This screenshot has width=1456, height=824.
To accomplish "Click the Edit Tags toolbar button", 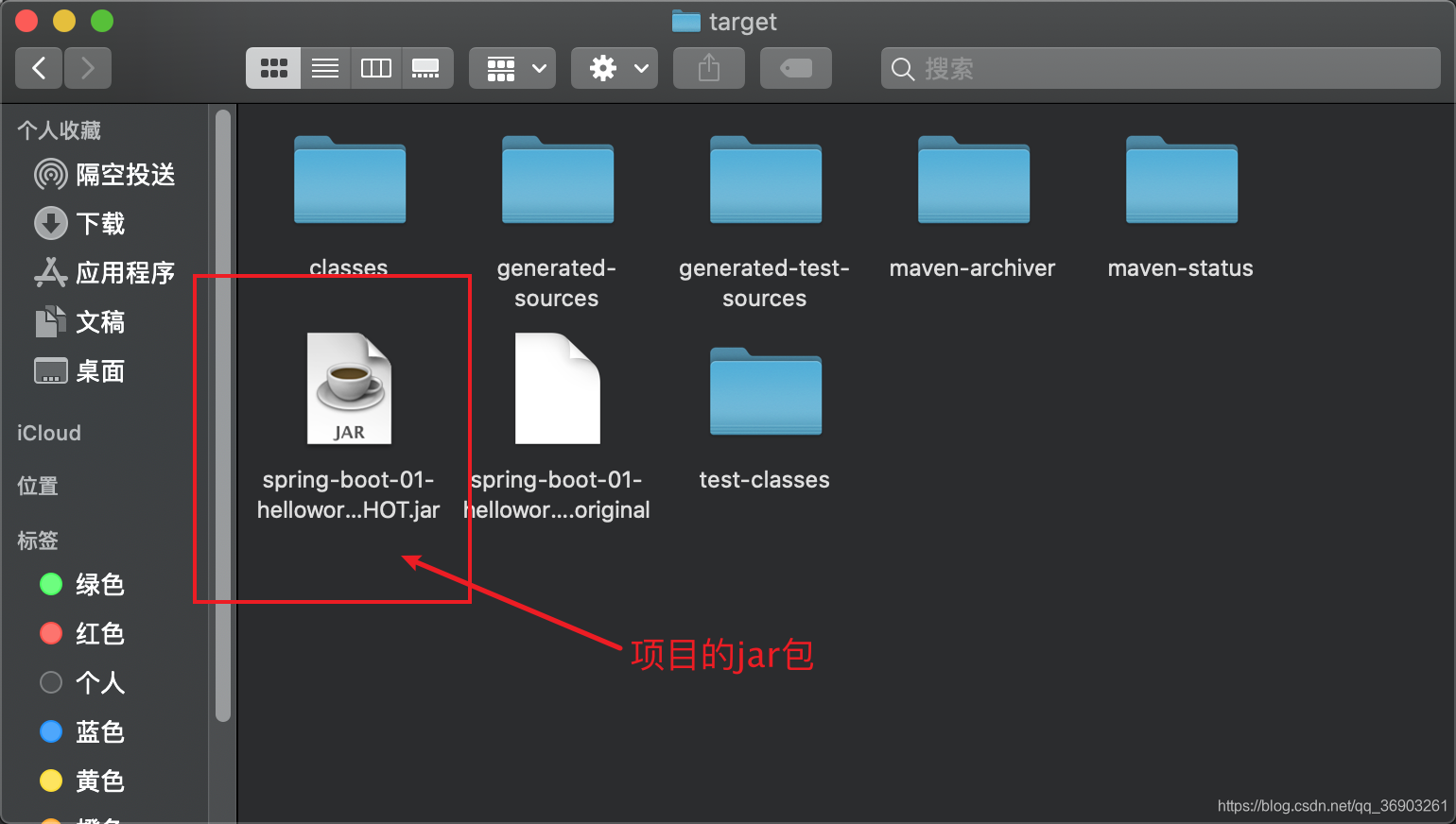I will click(x=796, y=68).
